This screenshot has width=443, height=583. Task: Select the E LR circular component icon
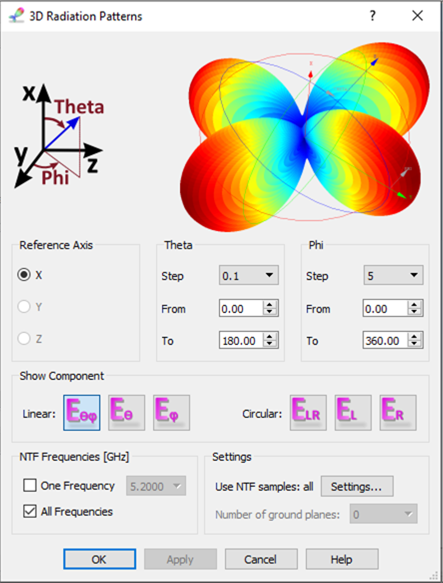point(308,413)
